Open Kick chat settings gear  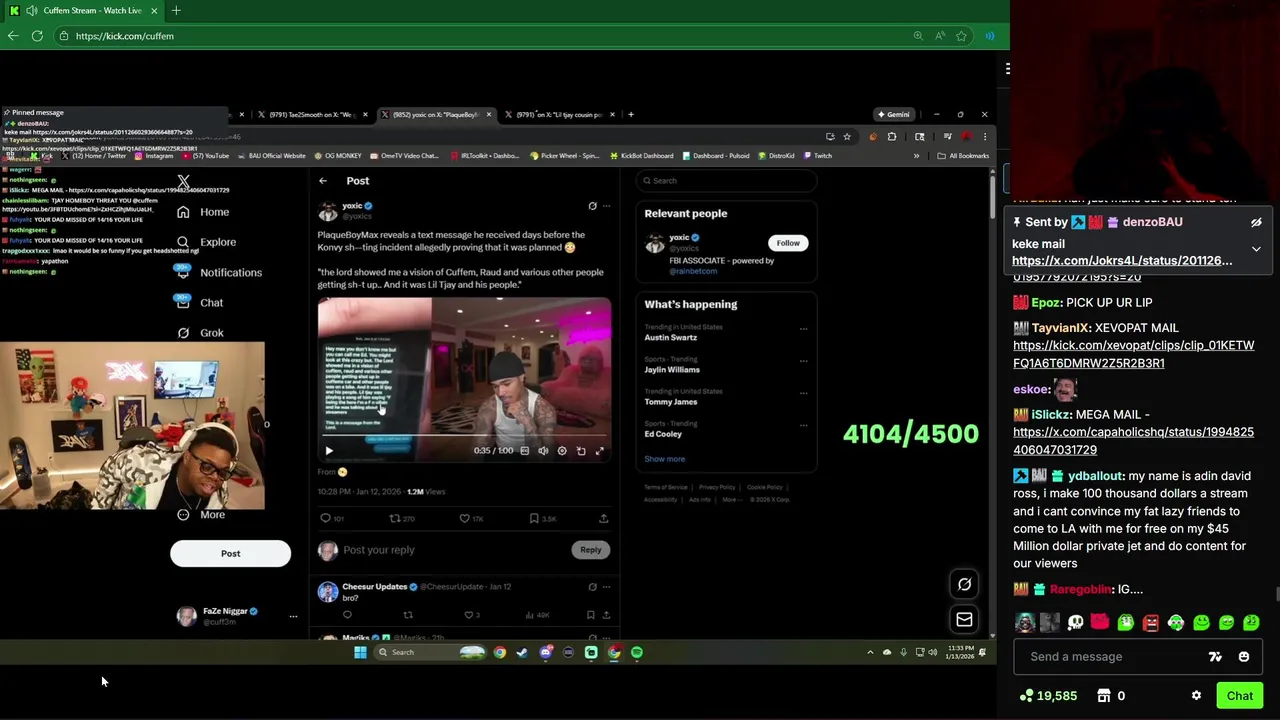coord(1196,696)
